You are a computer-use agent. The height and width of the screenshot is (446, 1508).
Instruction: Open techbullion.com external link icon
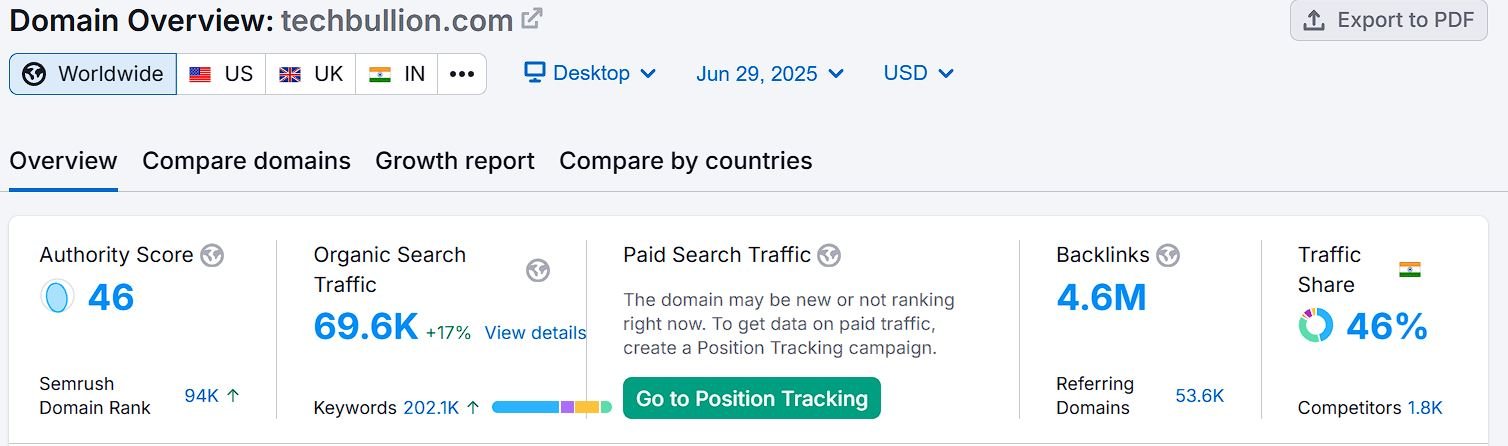533,18
